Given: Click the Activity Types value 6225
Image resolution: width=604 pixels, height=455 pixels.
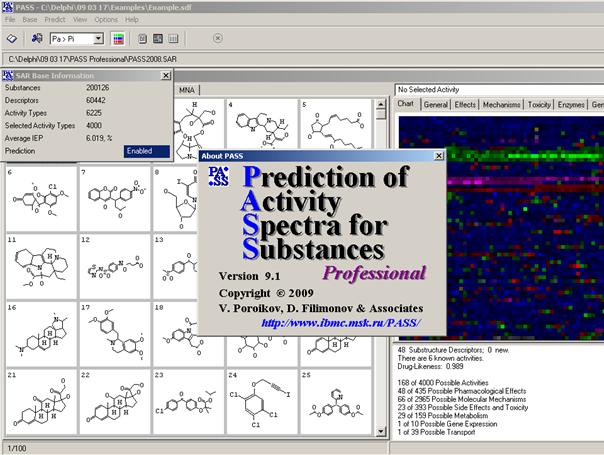Looking at the screenshot, I should [94, 113].
